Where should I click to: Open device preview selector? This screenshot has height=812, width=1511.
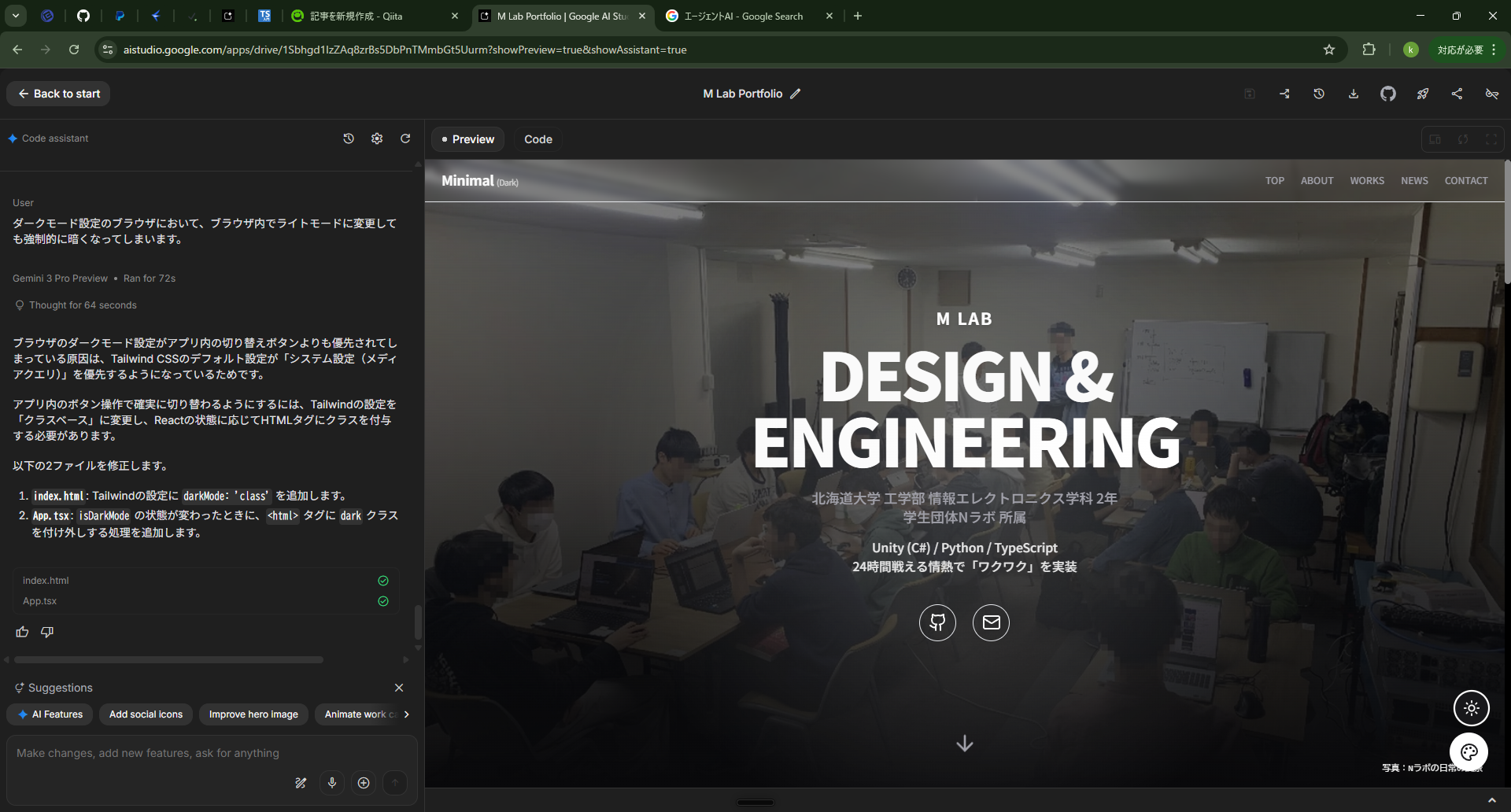1435,139
